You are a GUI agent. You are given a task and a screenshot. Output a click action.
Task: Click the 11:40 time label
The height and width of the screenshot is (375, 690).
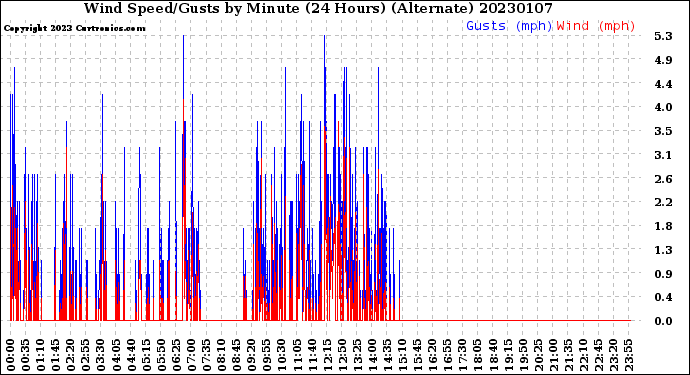coord(312,355)
